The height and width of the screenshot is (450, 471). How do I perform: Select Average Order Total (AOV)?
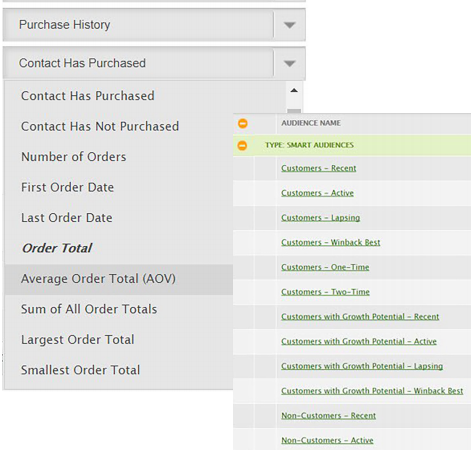(x=119, y=279)
